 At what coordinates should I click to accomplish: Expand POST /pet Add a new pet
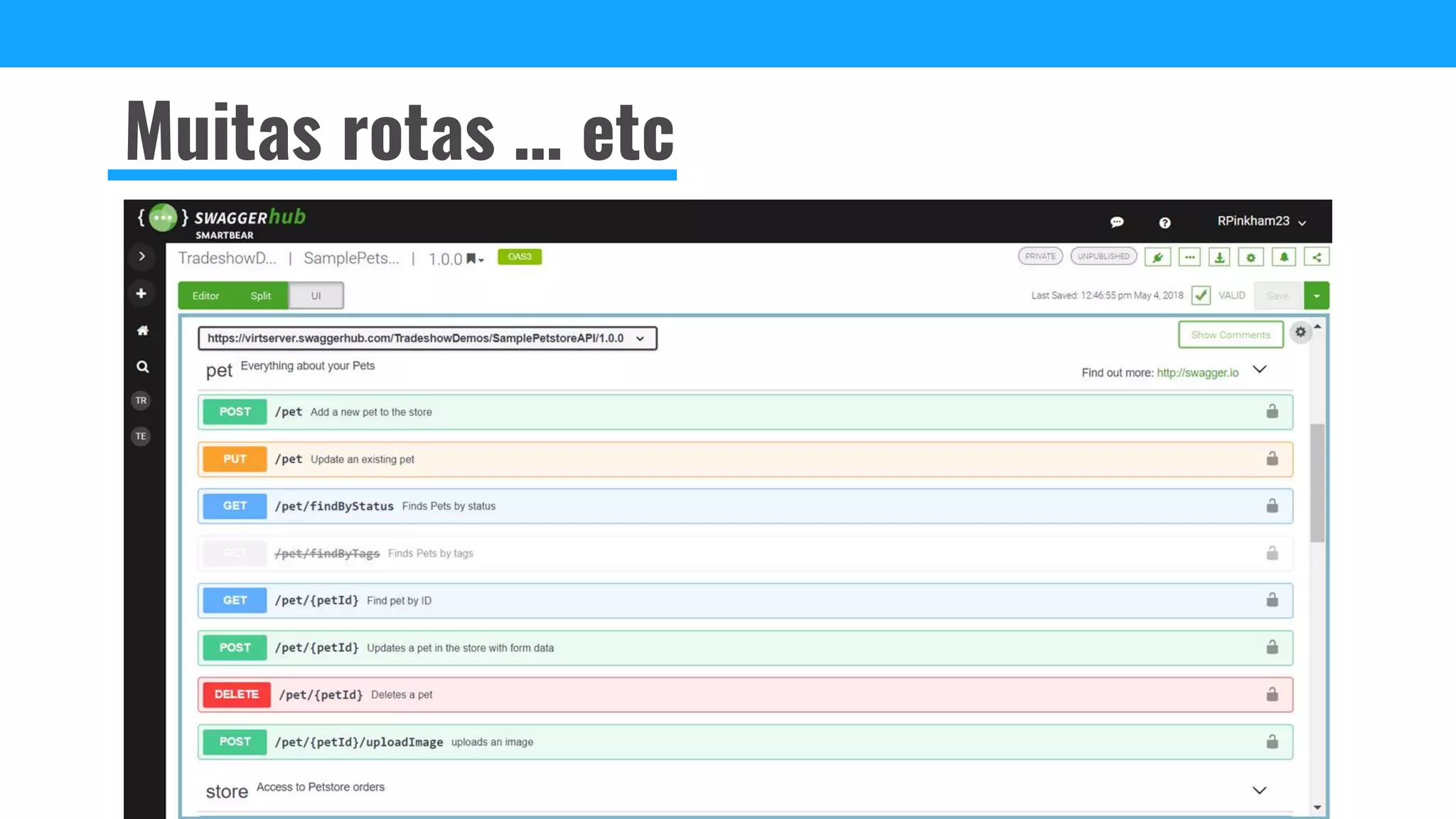[x=745, y=412]
